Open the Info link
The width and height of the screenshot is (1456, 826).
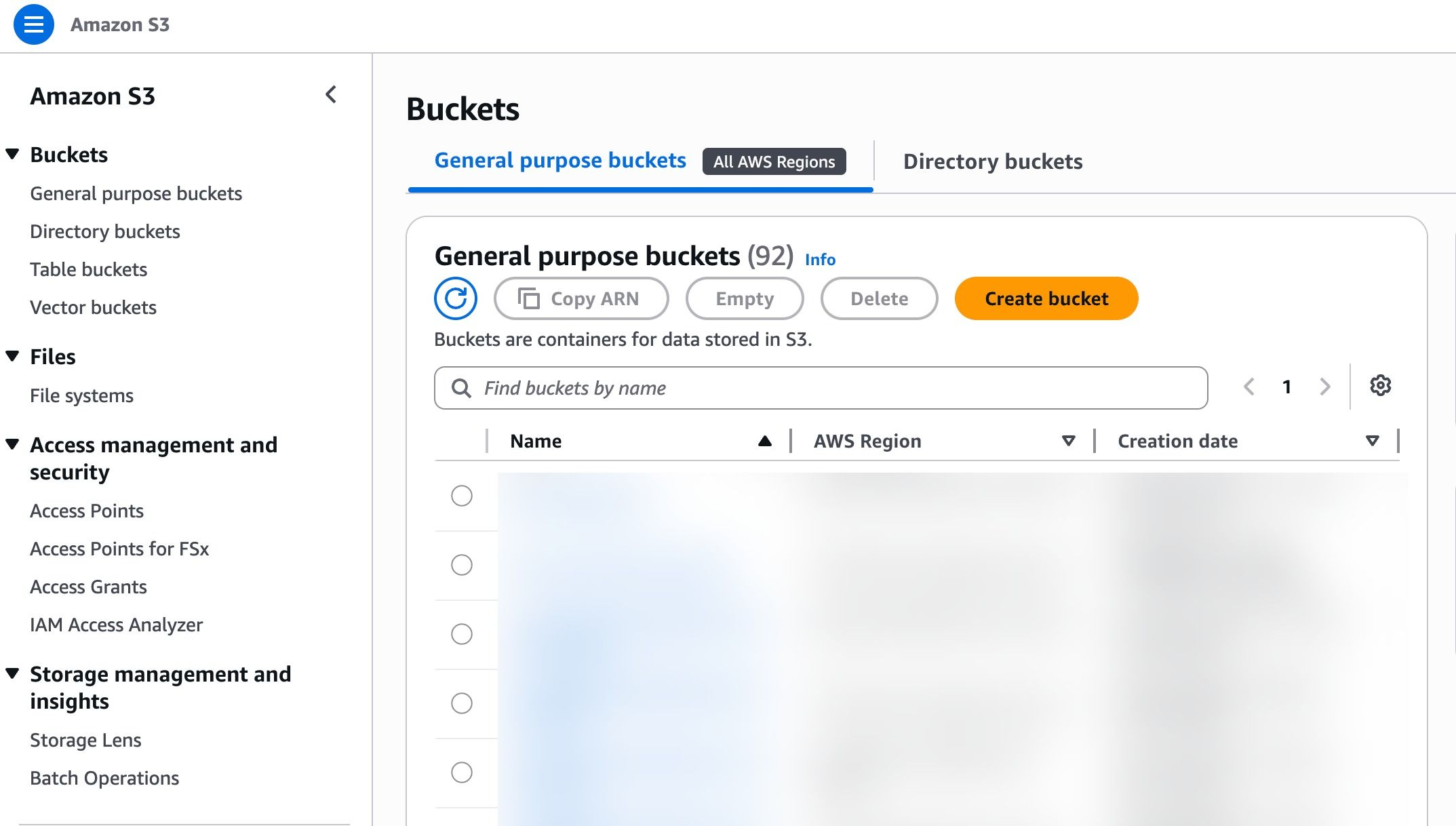pos(820,260)
